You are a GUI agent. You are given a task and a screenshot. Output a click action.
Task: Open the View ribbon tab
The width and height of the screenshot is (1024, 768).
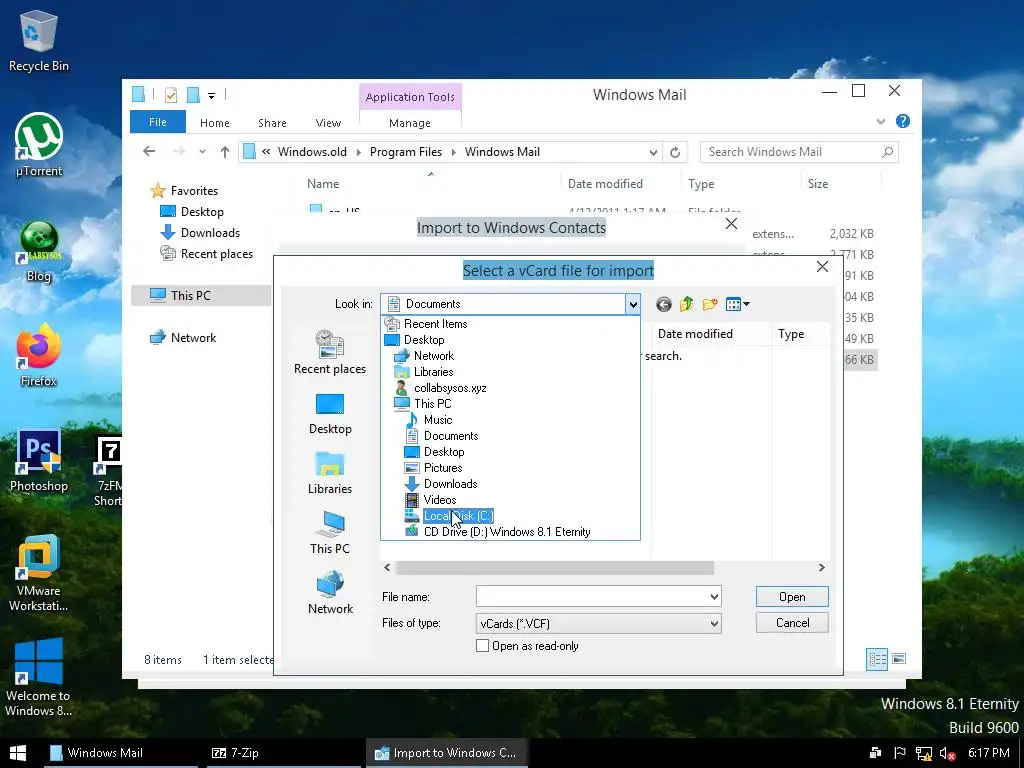(x=328, y=123)
